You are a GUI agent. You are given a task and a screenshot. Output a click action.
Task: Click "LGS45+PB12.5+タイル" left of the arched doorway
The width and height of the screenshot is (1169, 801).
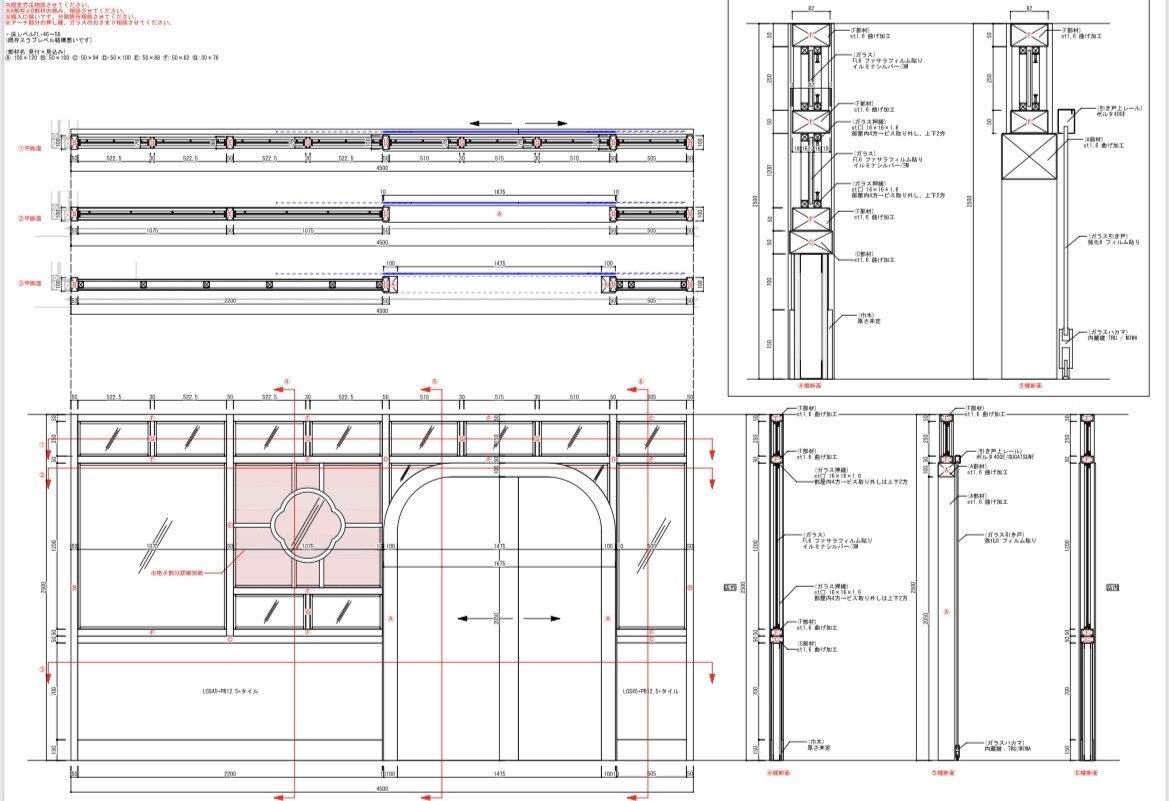[230, 691]
